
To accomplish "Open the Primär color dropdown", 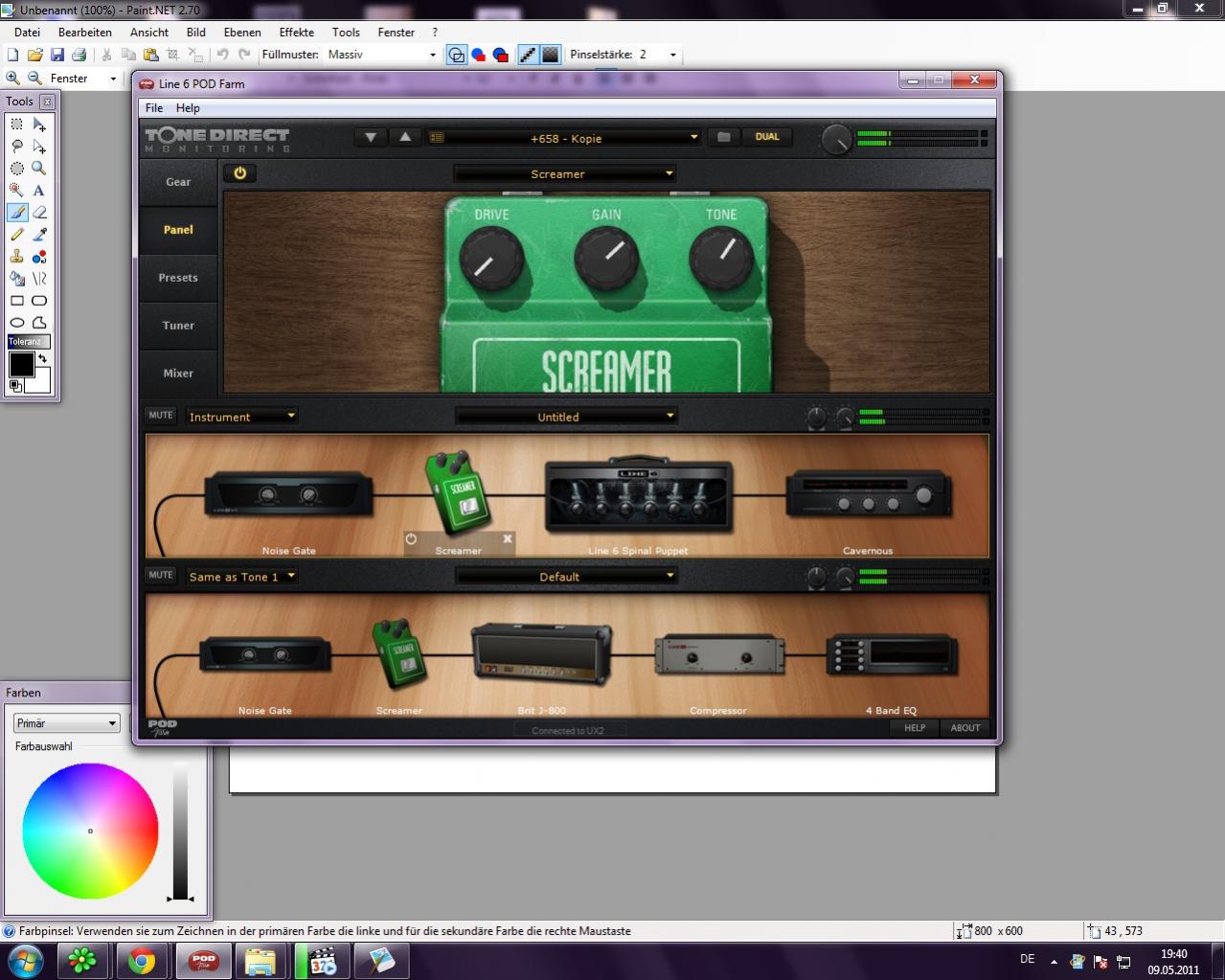I will pyautogui.click(x=66, y=723).
